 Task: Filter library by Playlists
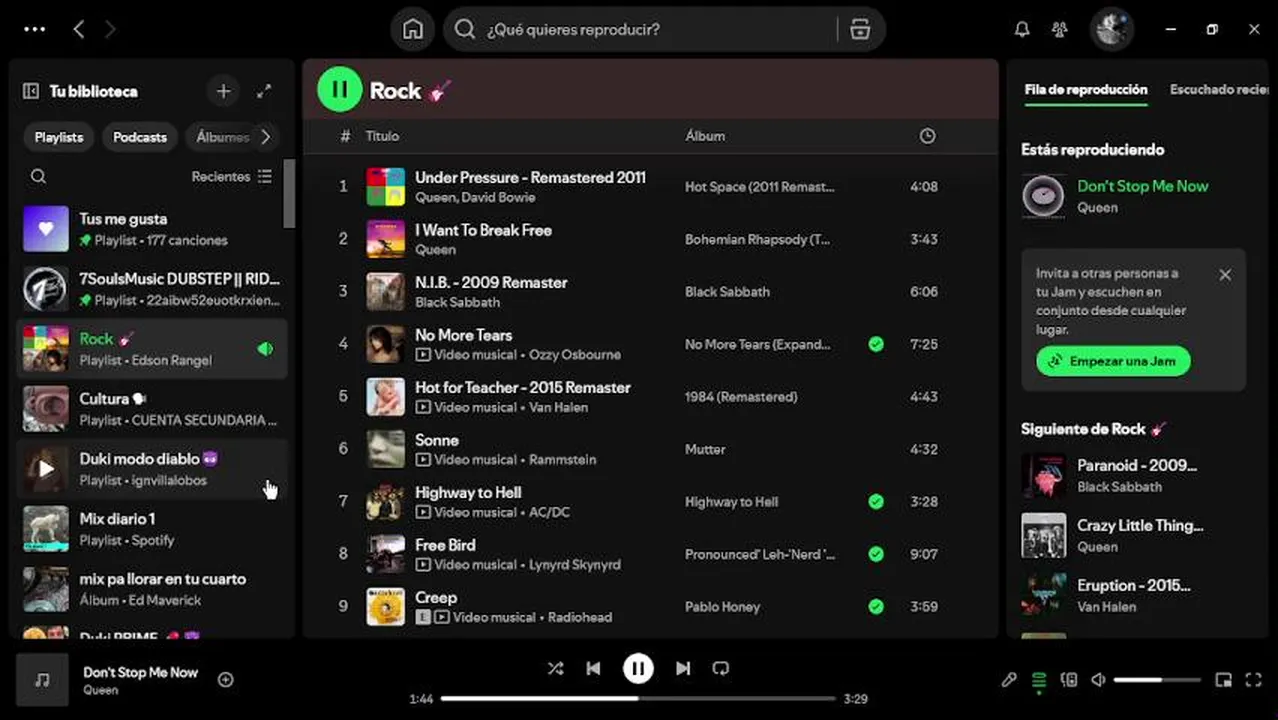[59, 137]
